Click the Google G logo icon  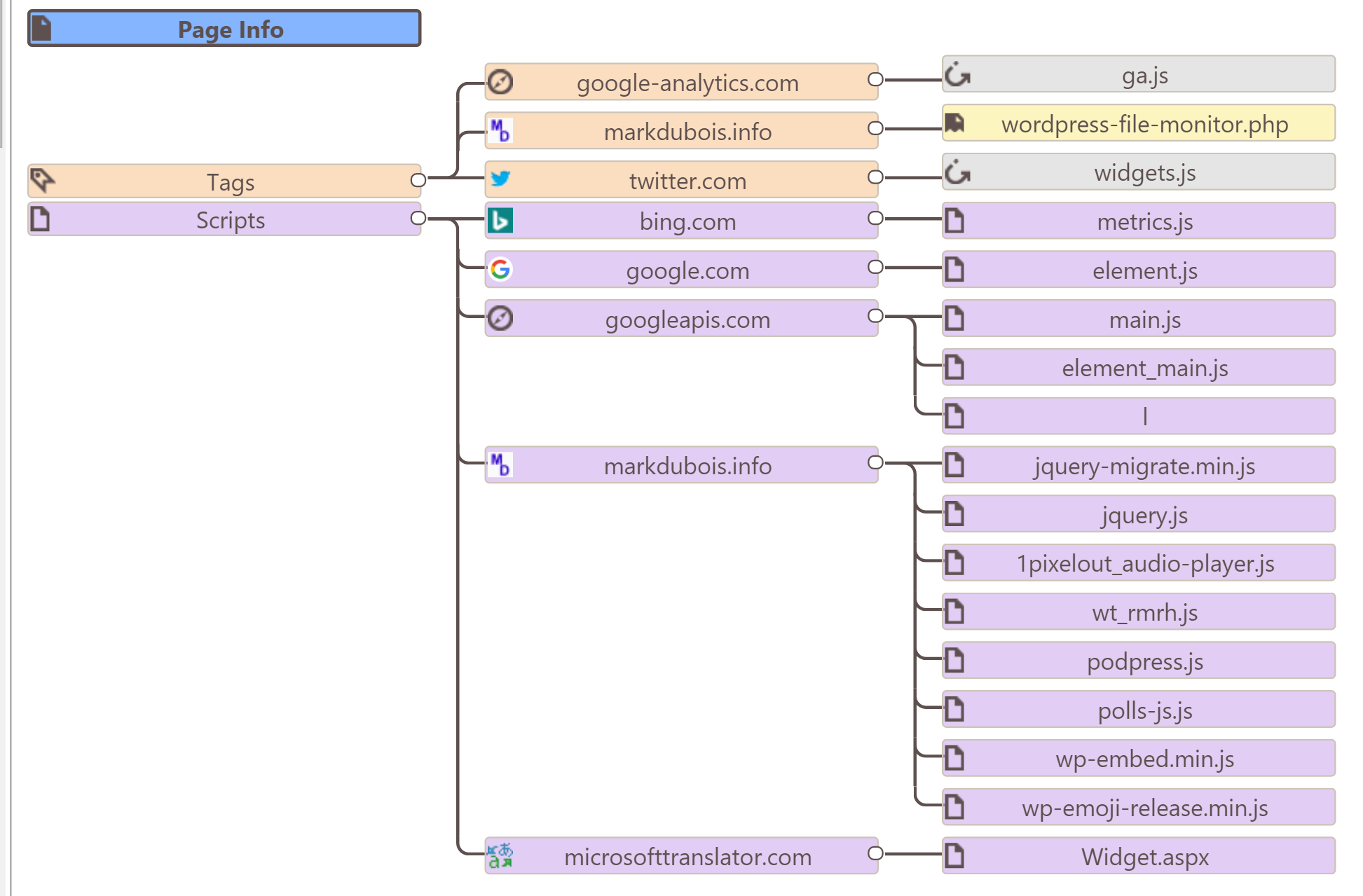(500, 269)
